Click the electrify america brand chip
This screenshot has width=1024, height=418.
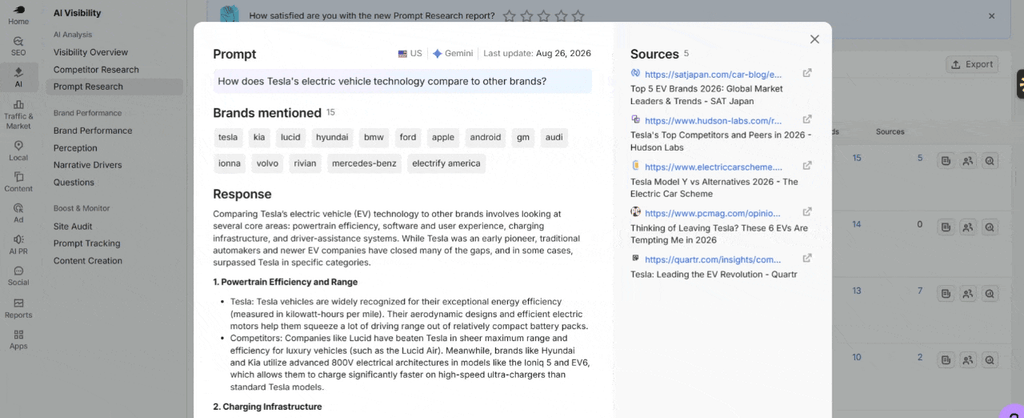click(x=446, y=163)
